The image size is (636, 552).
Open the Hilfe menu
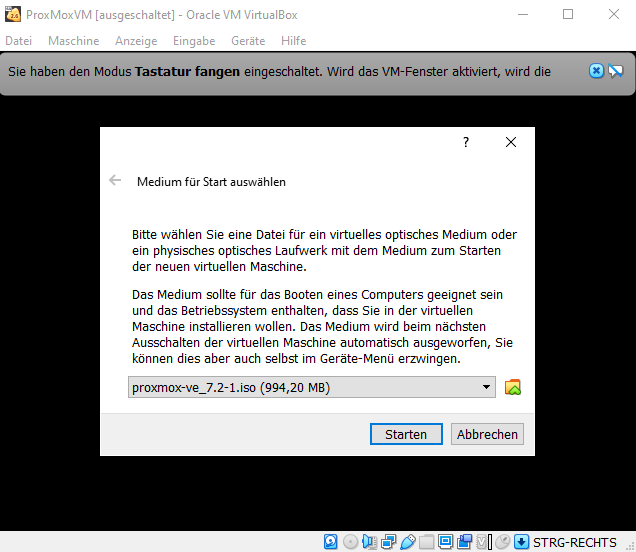(x=293, y=41)
